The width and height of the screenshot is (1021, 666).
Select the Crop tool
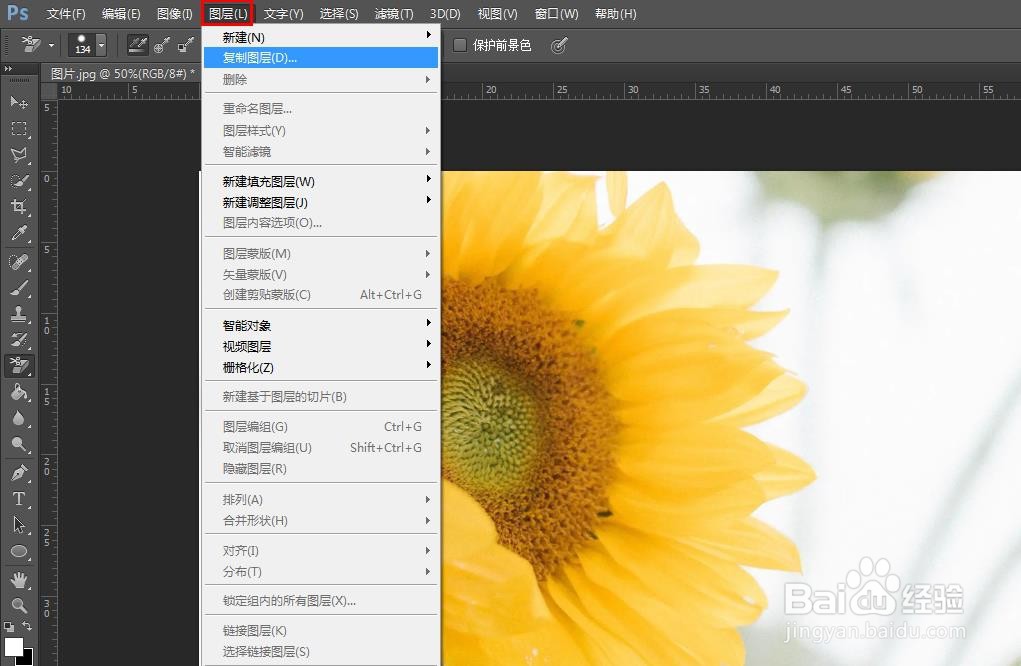pos(19,207)
